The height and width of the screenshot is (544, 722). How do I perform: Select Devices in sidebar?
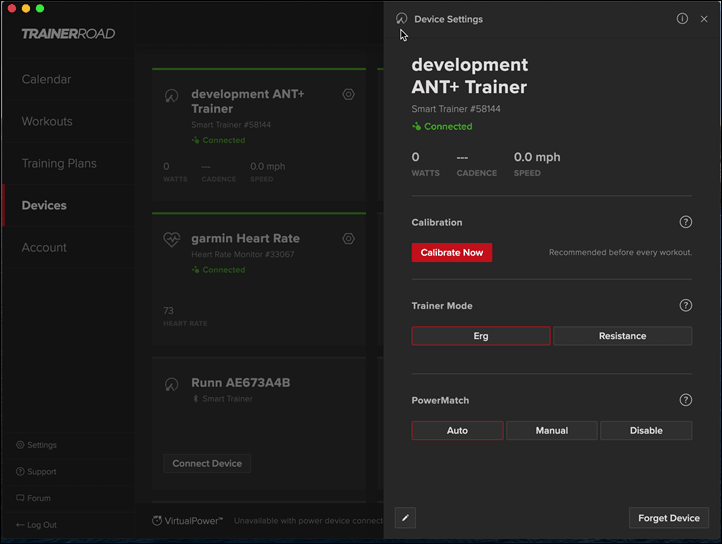coord(44,205)
